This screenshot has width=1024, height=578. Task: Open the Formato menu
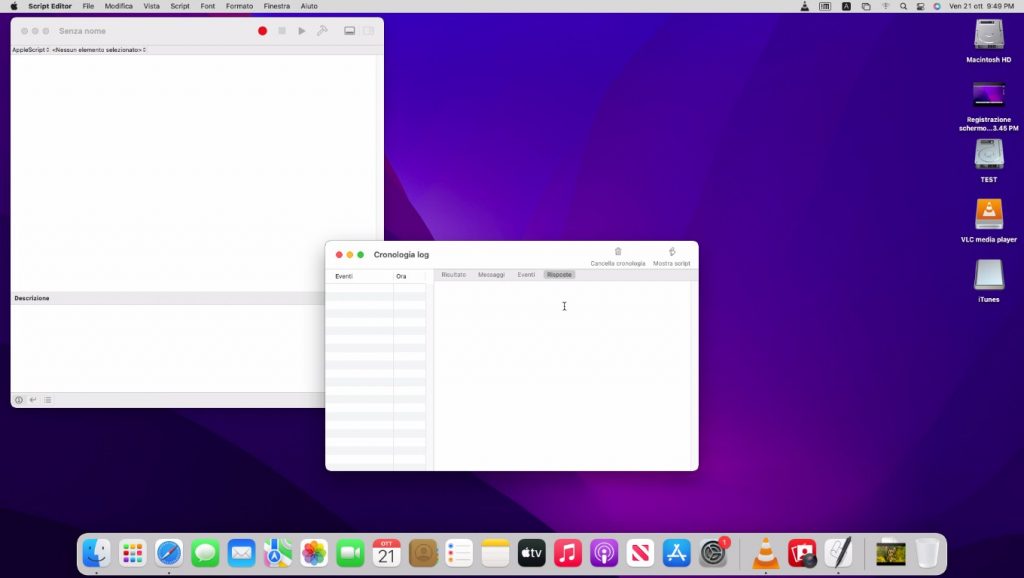(239, 6)
